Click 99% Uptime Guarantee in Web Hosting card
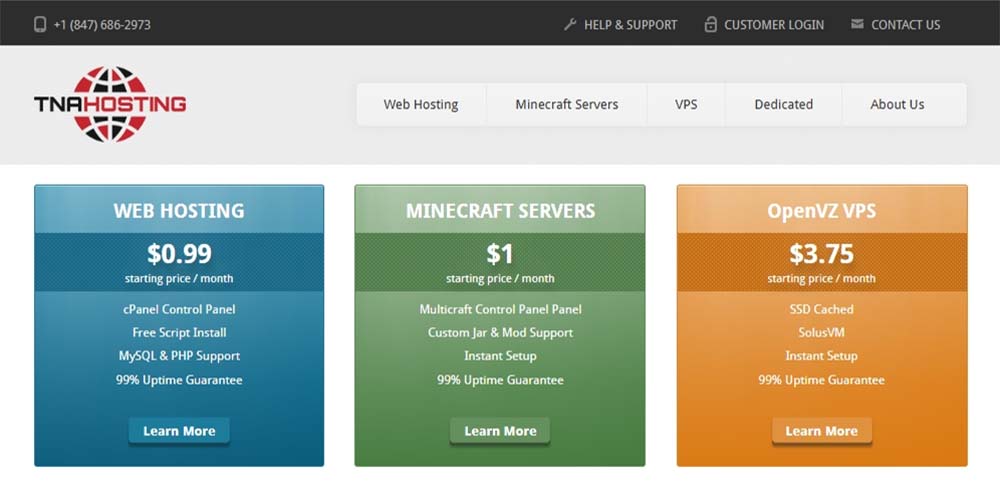The image size is (1000, 490). tap(179, 380)
